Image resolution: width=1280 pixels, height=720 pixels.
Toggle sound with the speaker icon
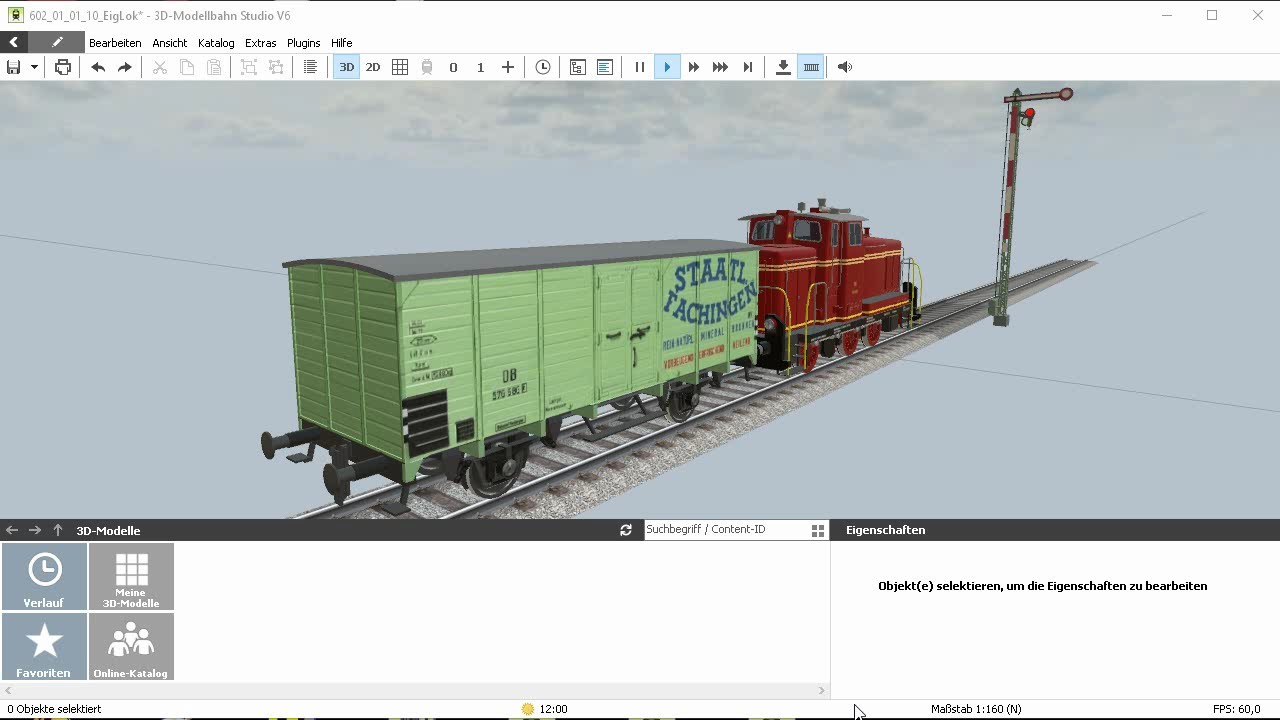845,67
